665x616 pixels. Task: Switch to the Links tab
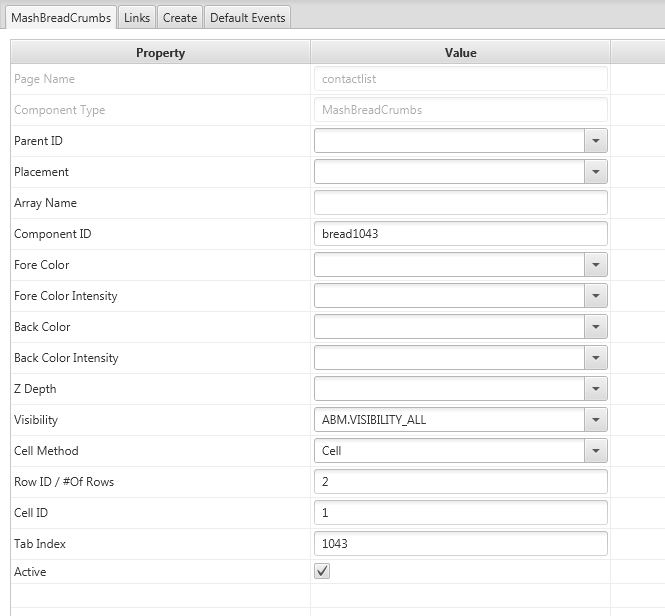click(x=137, y=17)
